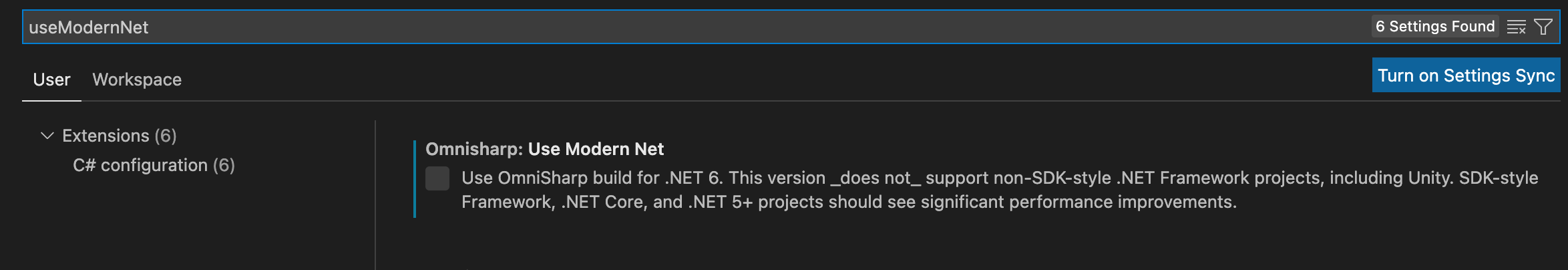Switch to the User settings tab
1568x270 pixels.
click(x=51, y=80)
